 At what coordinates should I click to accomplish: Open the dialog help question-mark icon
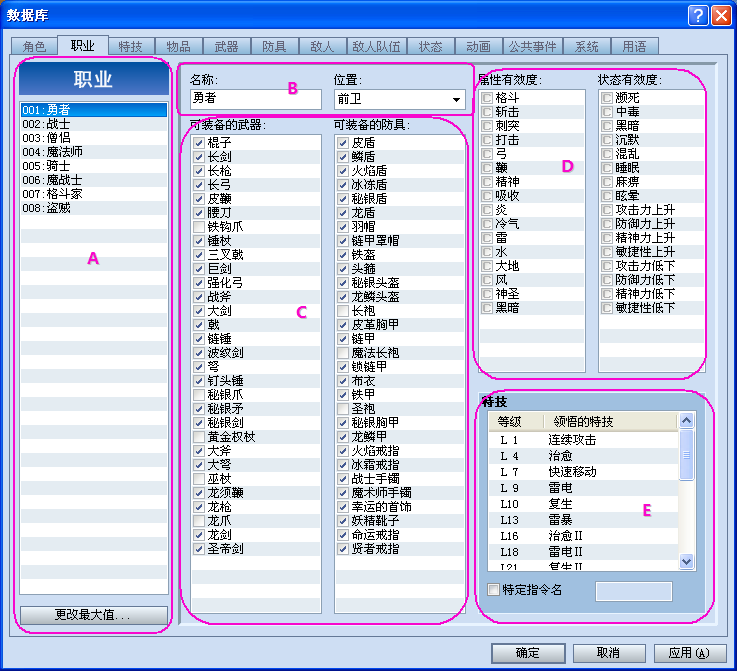point(698,16)
